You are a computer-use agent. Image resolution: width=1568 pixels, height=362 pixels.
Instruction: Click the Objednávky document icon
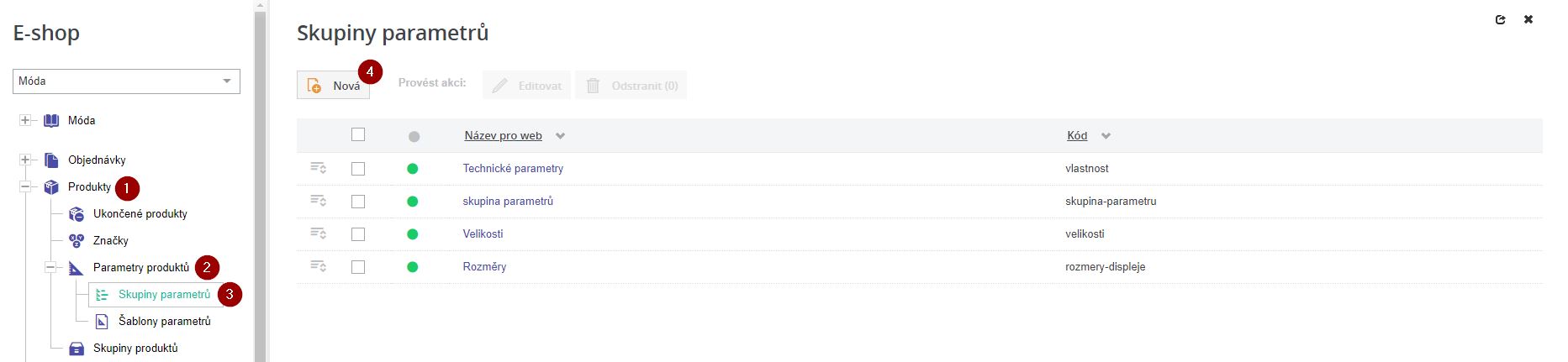51,160
